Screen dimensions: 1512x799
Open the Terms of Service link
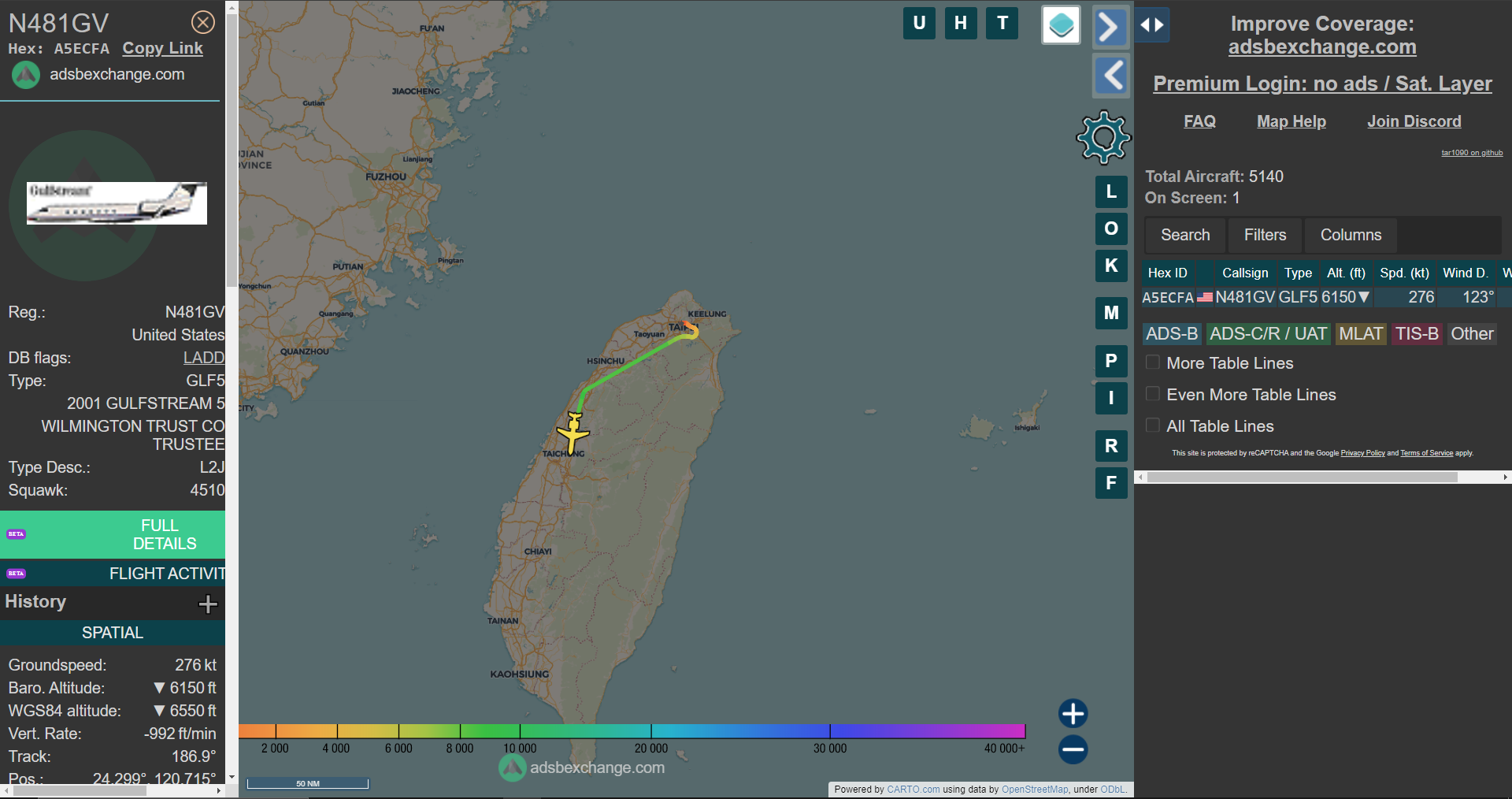point(1426,453)
